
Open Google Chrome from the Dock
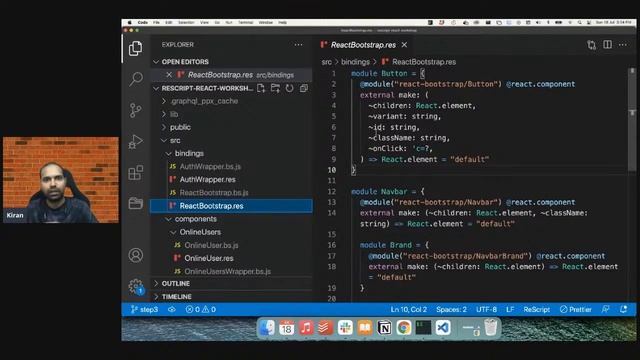[404, 327]
